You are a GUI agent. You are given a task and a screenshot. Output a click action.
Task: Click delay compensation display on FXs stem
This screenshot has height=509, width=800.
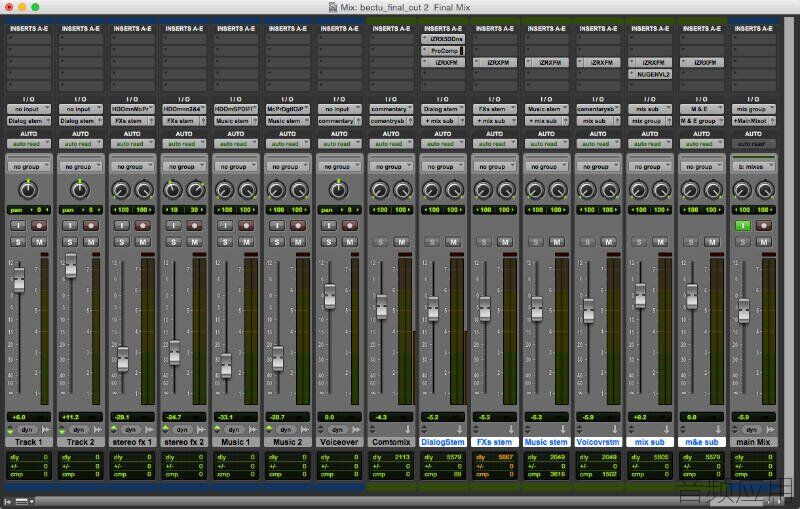495,466
